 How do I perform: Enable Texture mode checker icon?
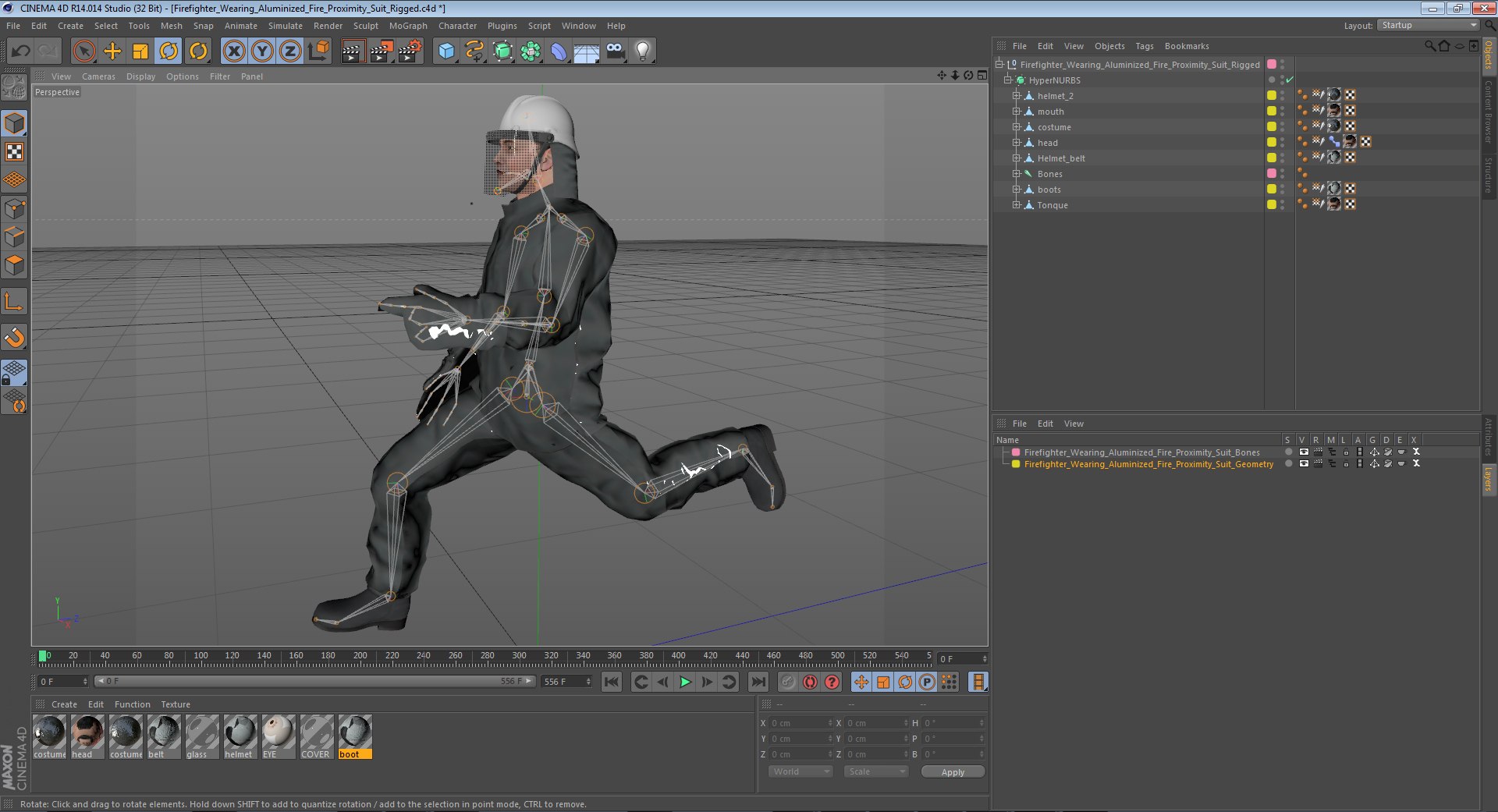(15, 152)
